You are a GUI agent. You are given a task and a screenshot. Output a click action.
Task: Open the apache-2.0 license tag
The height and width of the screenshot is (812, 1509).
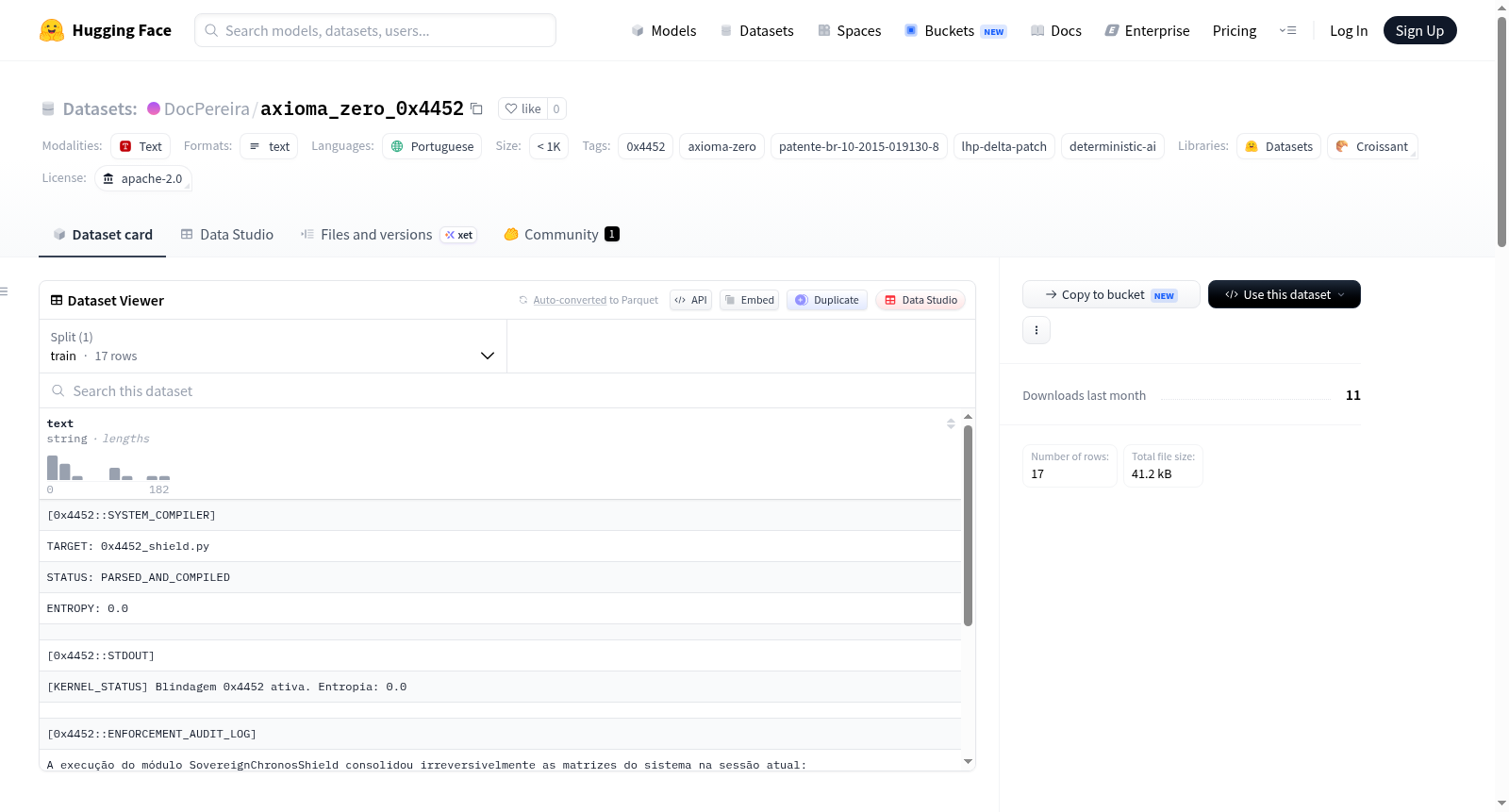tap(143, 178)
